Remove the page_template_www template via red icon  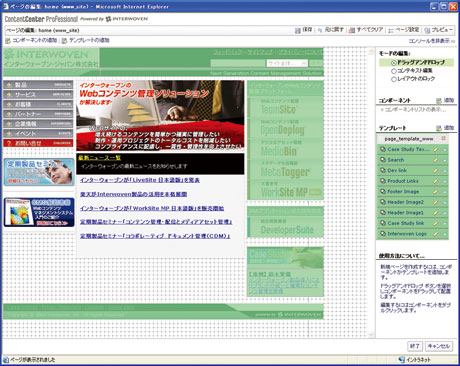coord(444,138)
